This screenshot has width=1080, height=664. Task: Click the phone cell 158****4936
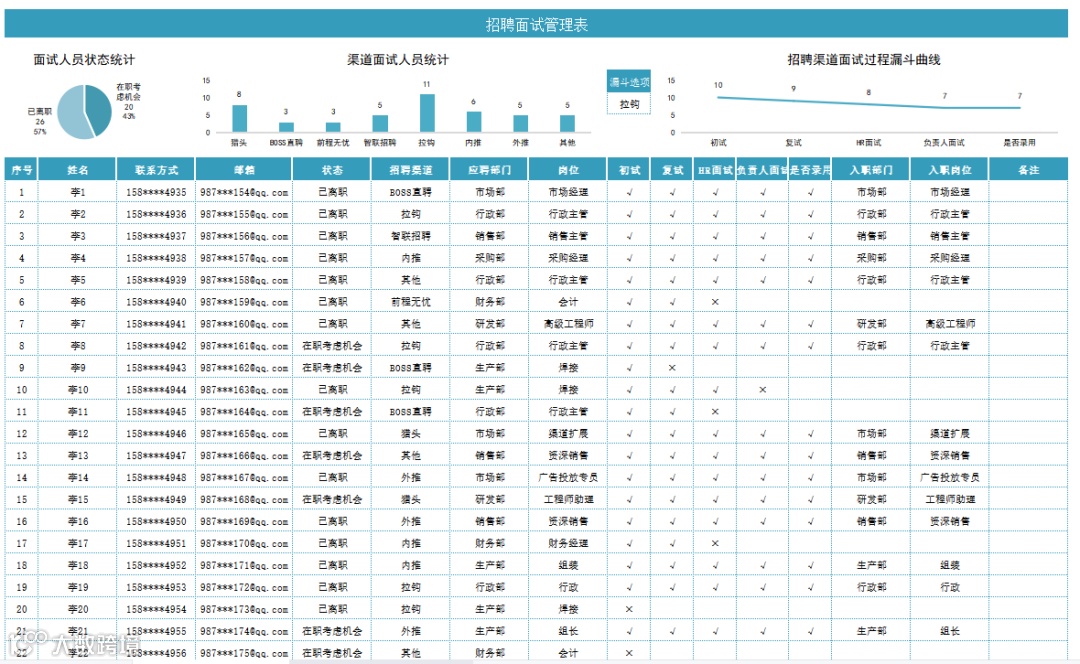click(x=156, y=214)
